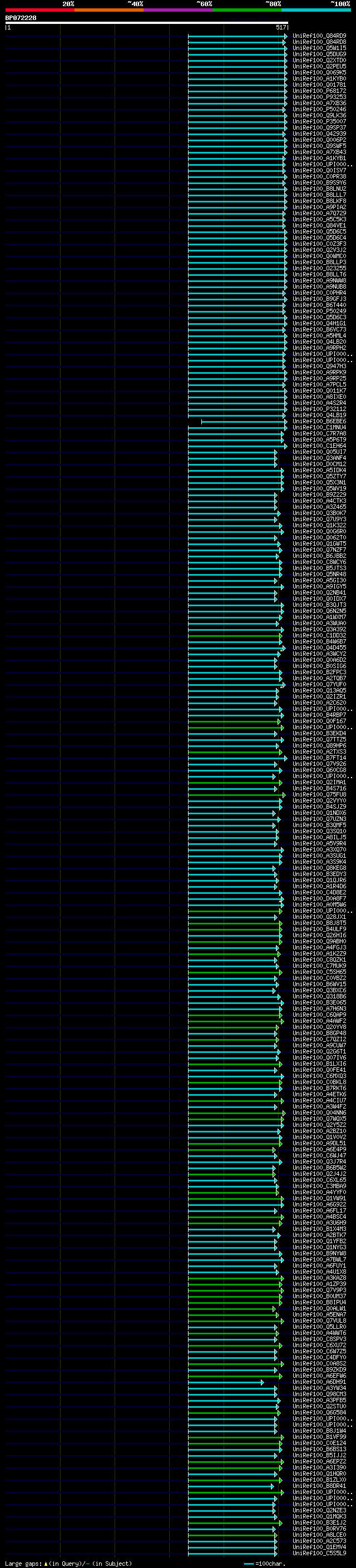Open hit UniRef100_Q42939
Image resolution: width=356 pixels, height=1568 pixels.
(x=319, y=134)
